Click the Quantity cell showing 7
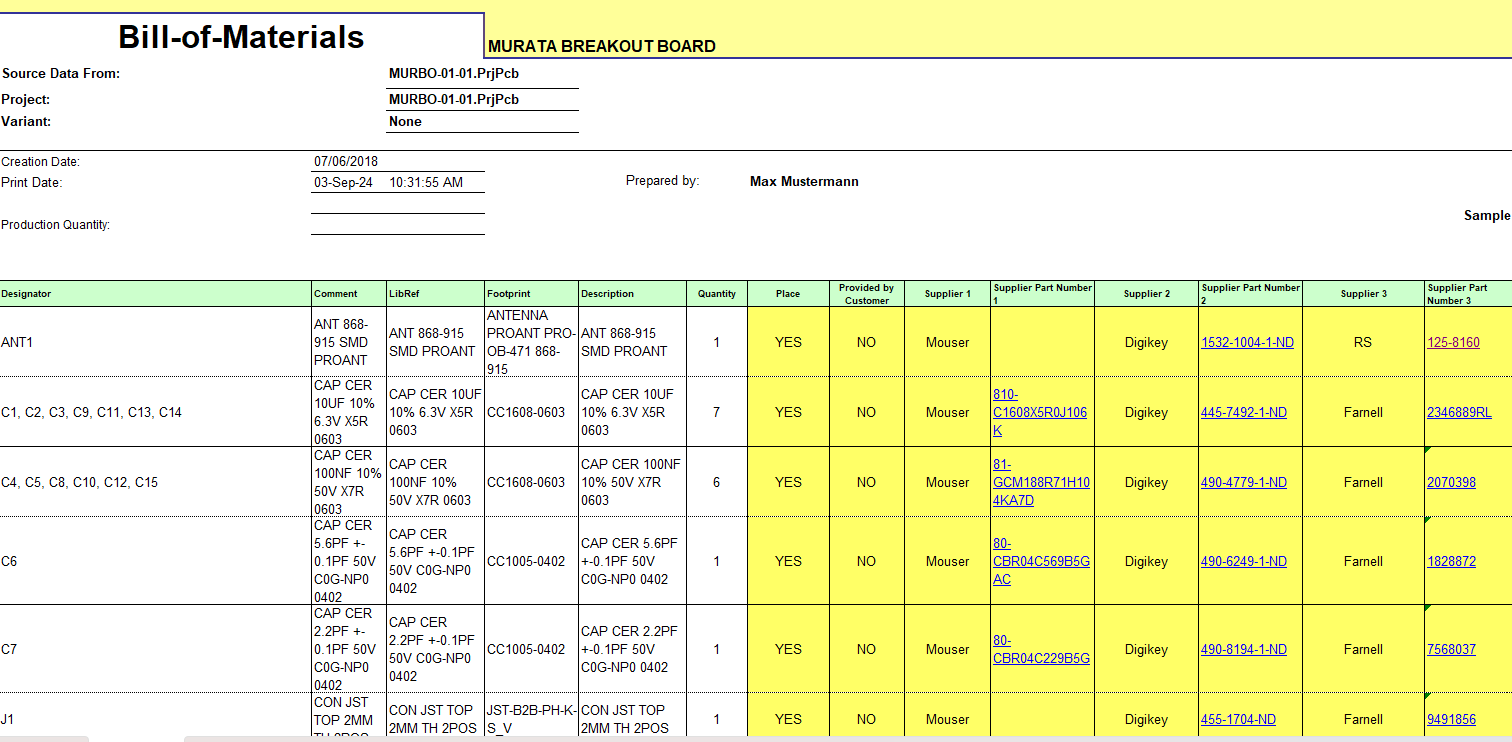The image size is (1512, 742). pos(716,412)
